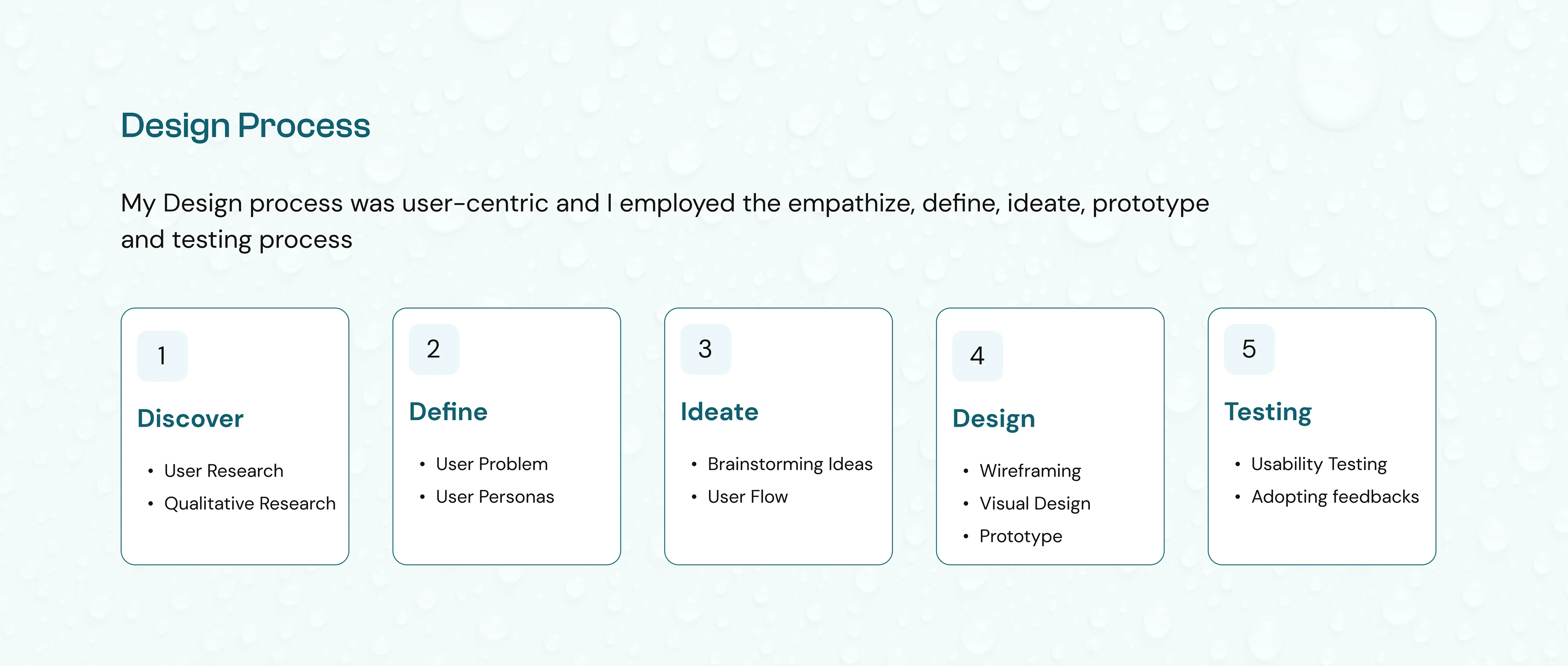Click the Testing card heading
Viewport: 1568px width, 666px height.
(1268, 412)
